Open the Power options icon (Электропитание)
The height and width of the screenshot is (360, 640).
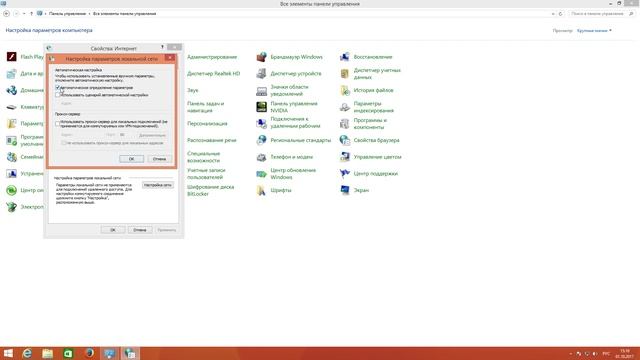point(11,207)
